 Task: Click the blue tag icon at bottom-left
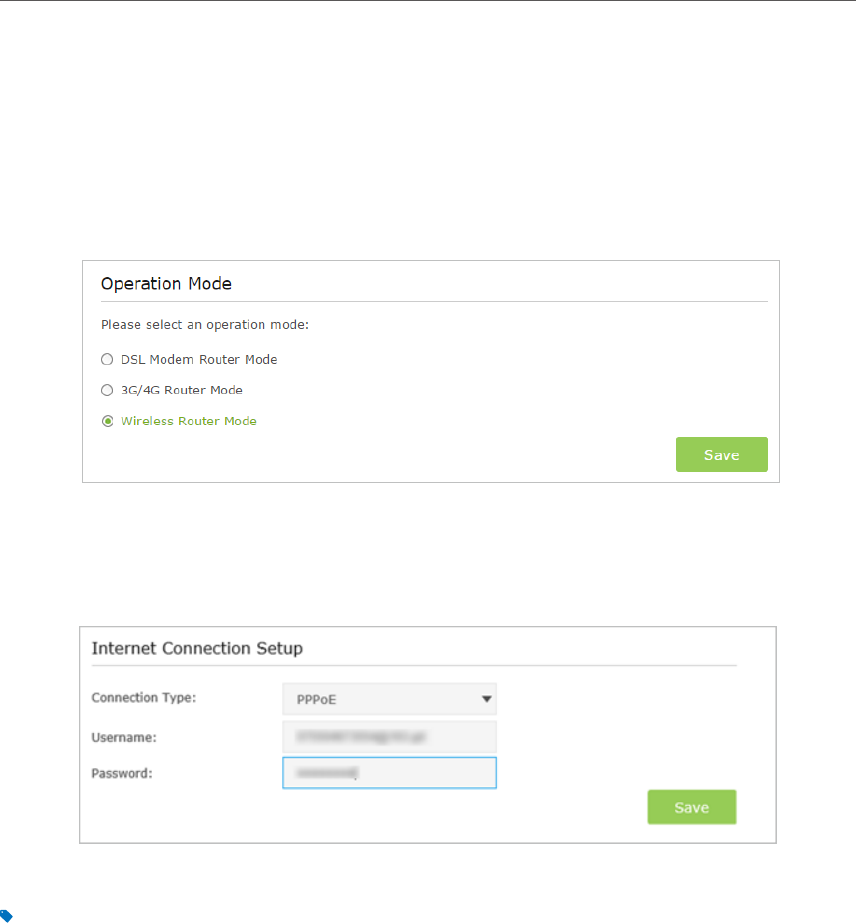pyautogui.click(x=6, y=915)
